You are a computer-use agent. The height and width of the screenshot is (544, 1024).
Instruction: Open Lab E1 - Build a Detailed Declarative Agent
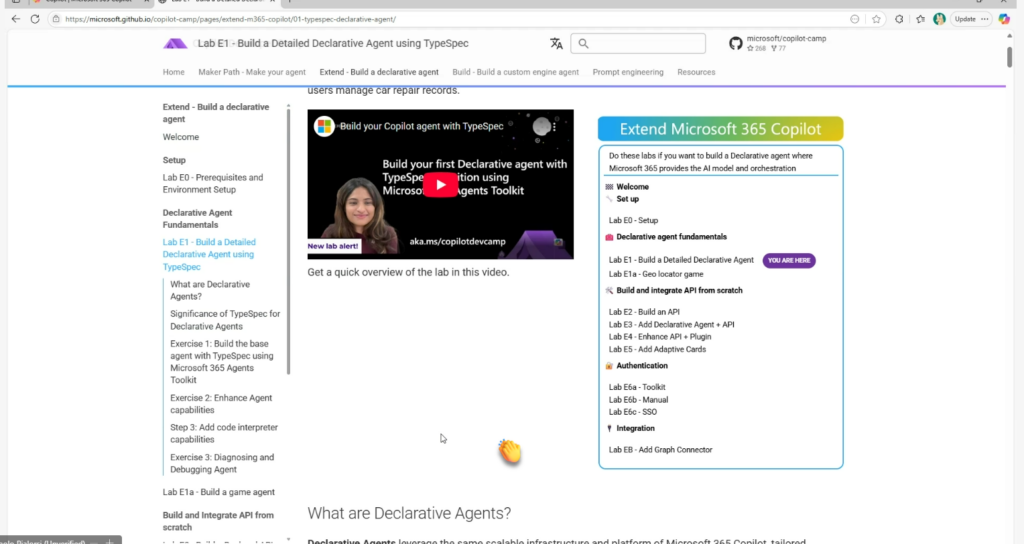coord(681,260)
